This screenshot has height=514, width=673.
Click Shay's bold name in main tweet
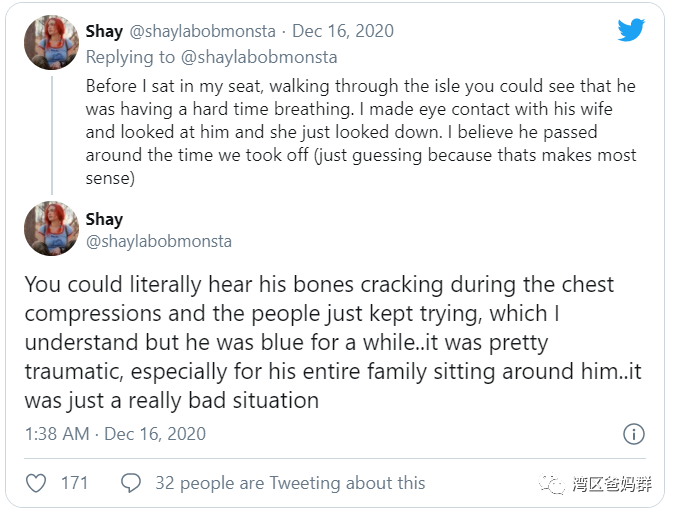(104, 218)
